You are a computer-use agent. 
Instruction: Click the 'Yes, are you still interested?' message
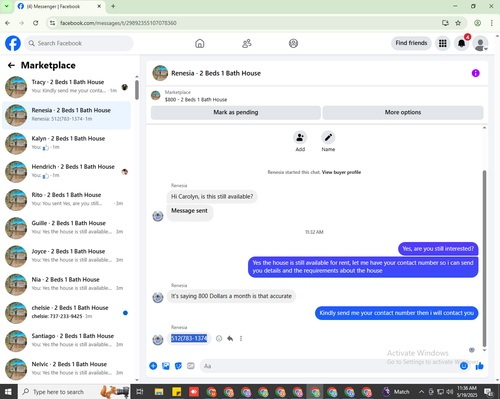tap(438, 249)
